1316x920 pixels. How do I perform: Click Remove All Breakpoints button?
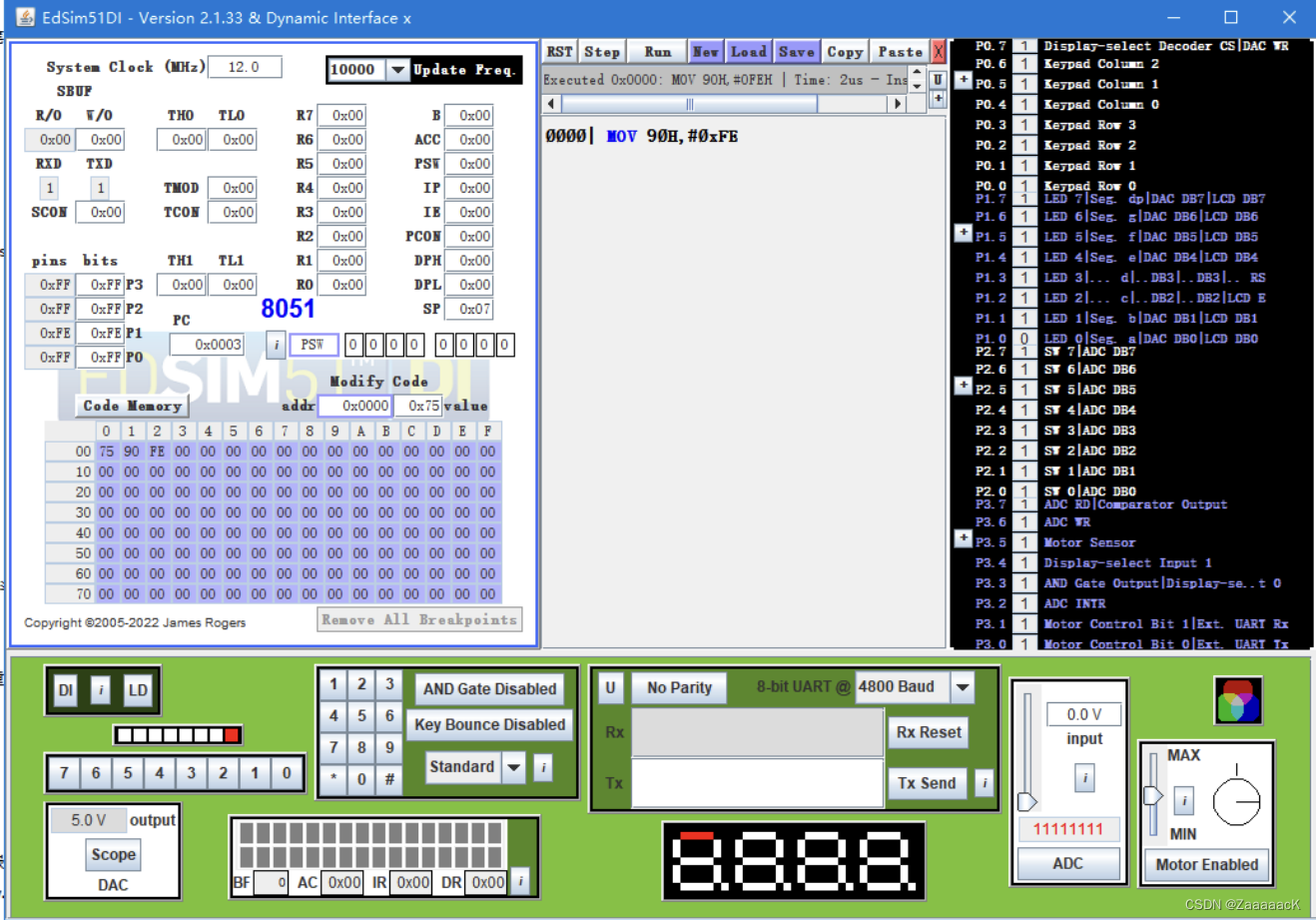(x=419, y=619)
